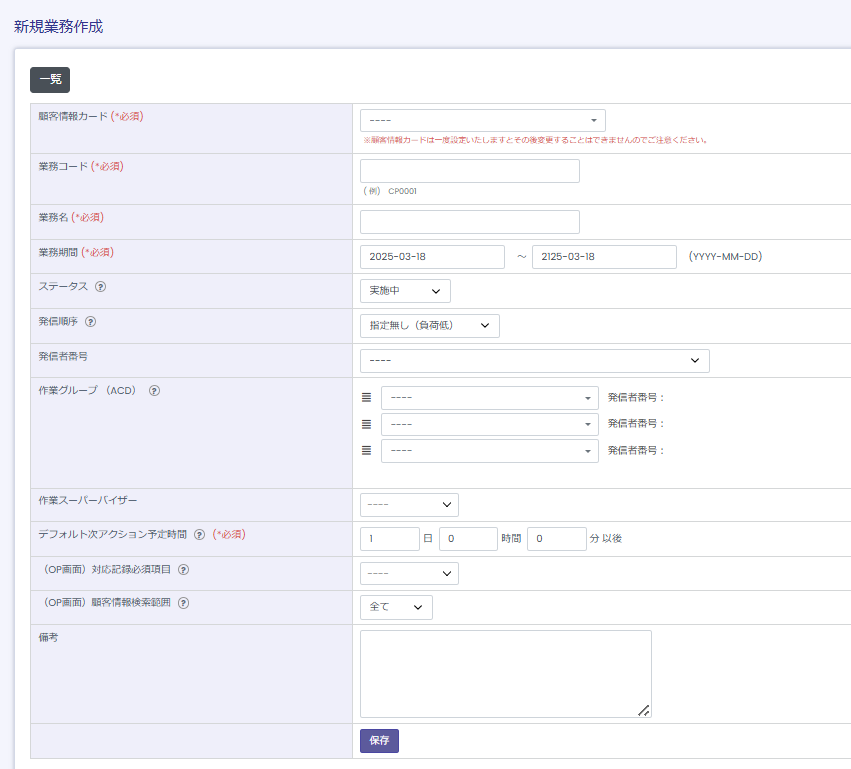Expand the 発信者番号 select box
The image size is (851, 769).
tap(534, 360)
